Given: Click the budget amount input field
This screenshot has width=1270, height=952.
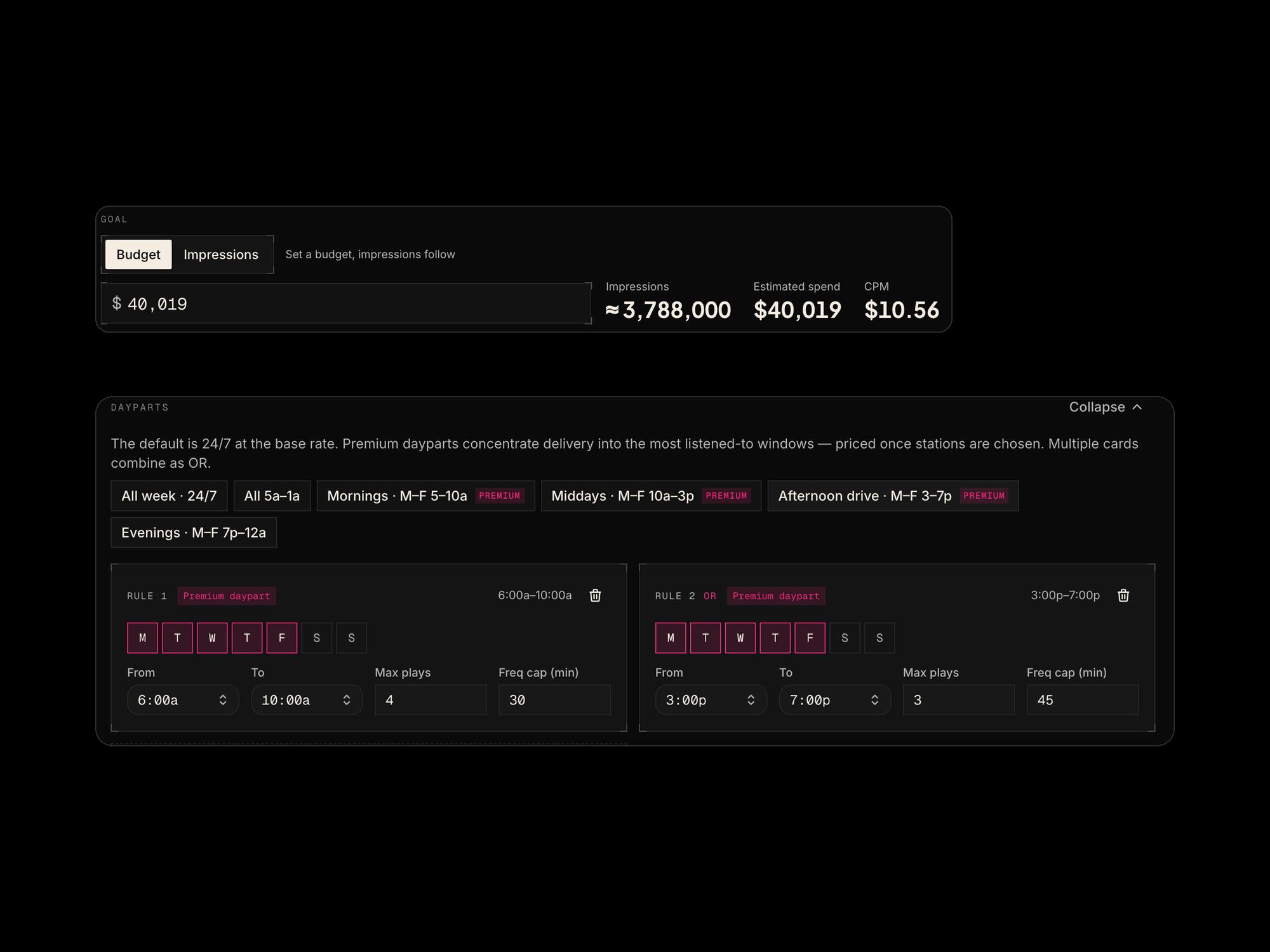Looking at the screenshot, I should coord(346,303).
